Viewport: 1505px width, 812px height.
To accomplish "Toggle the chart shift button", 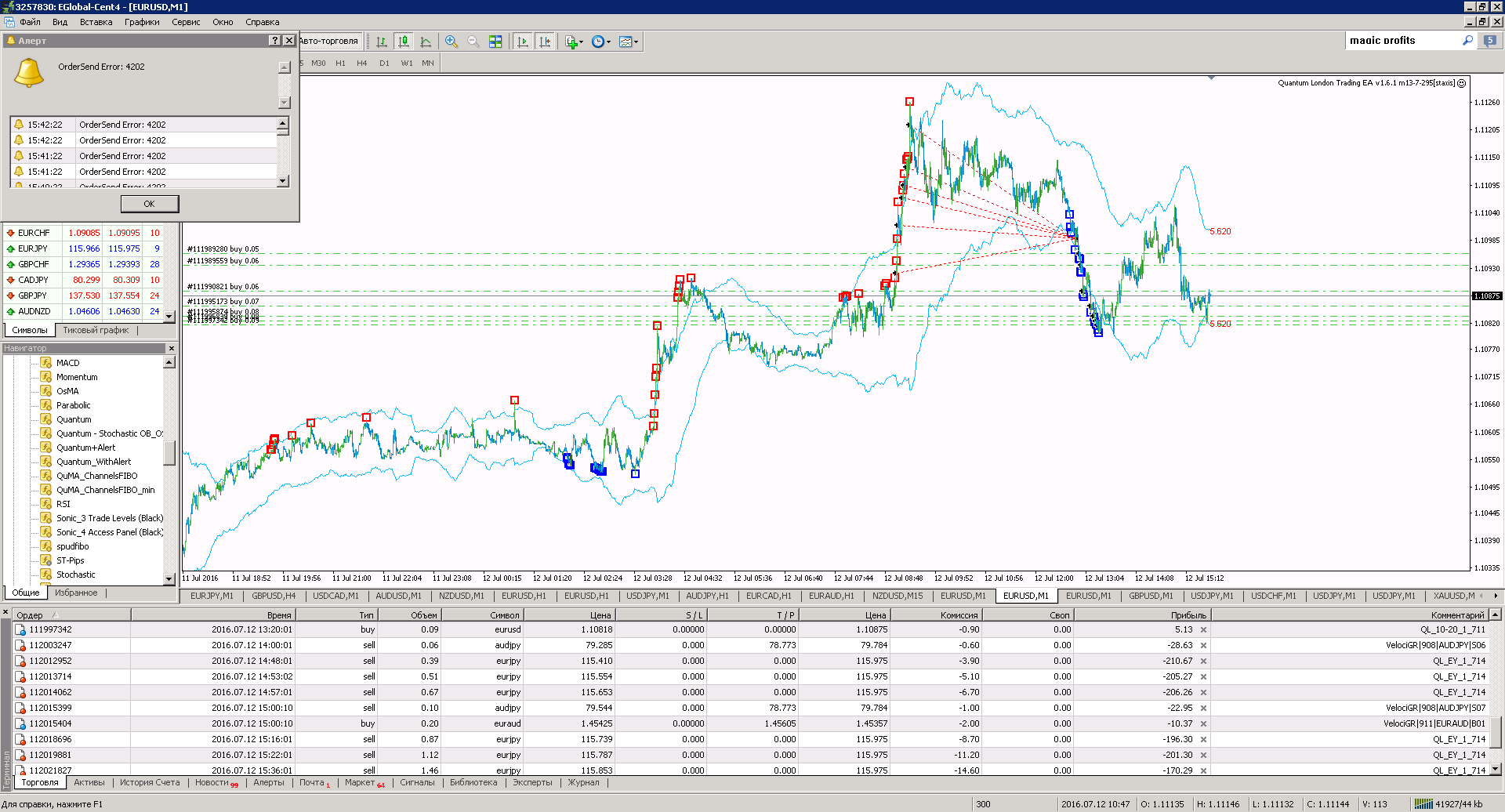I will (x=545, y=42).
